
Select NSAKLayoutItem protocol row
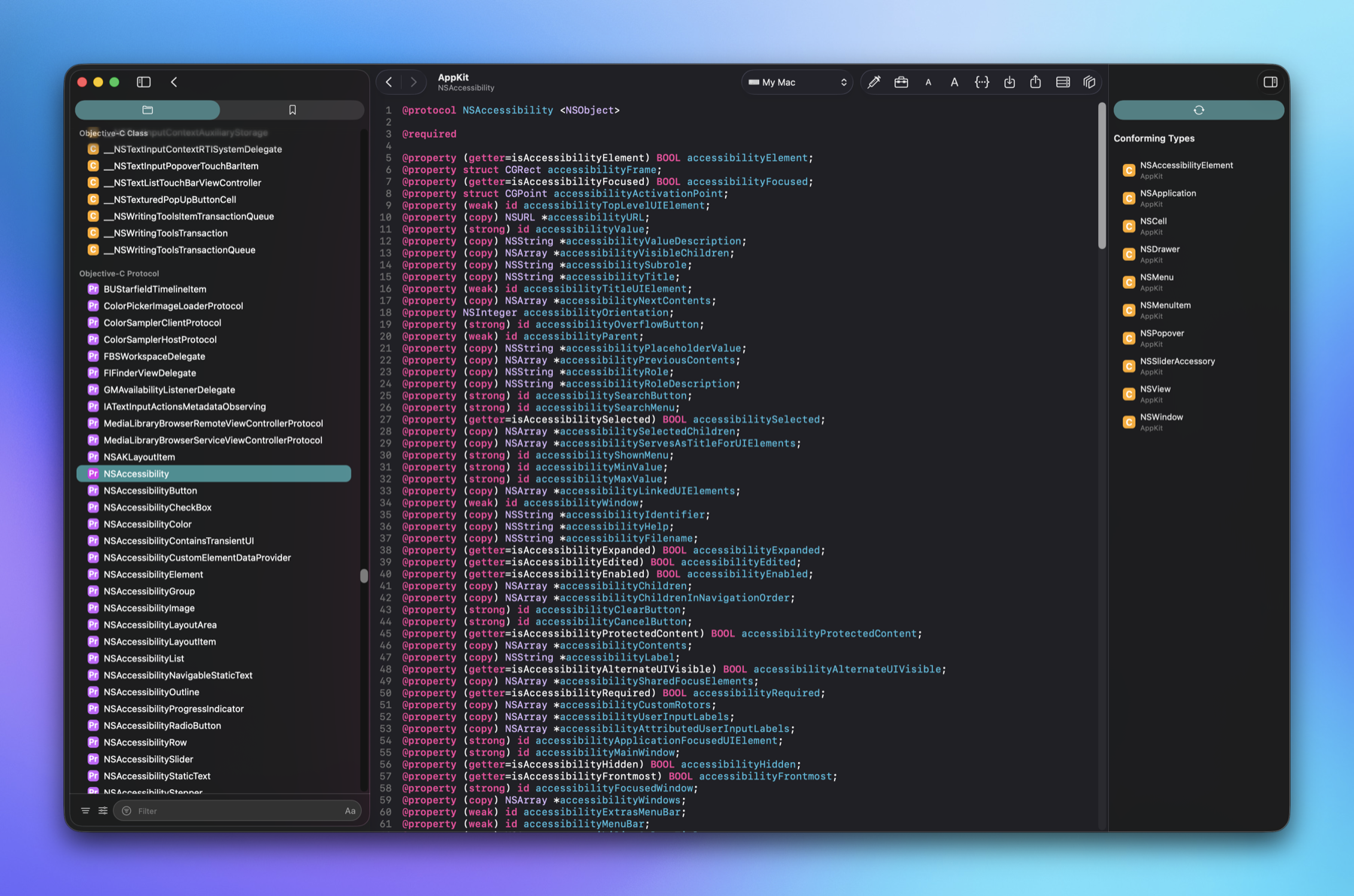pos(214,457)
